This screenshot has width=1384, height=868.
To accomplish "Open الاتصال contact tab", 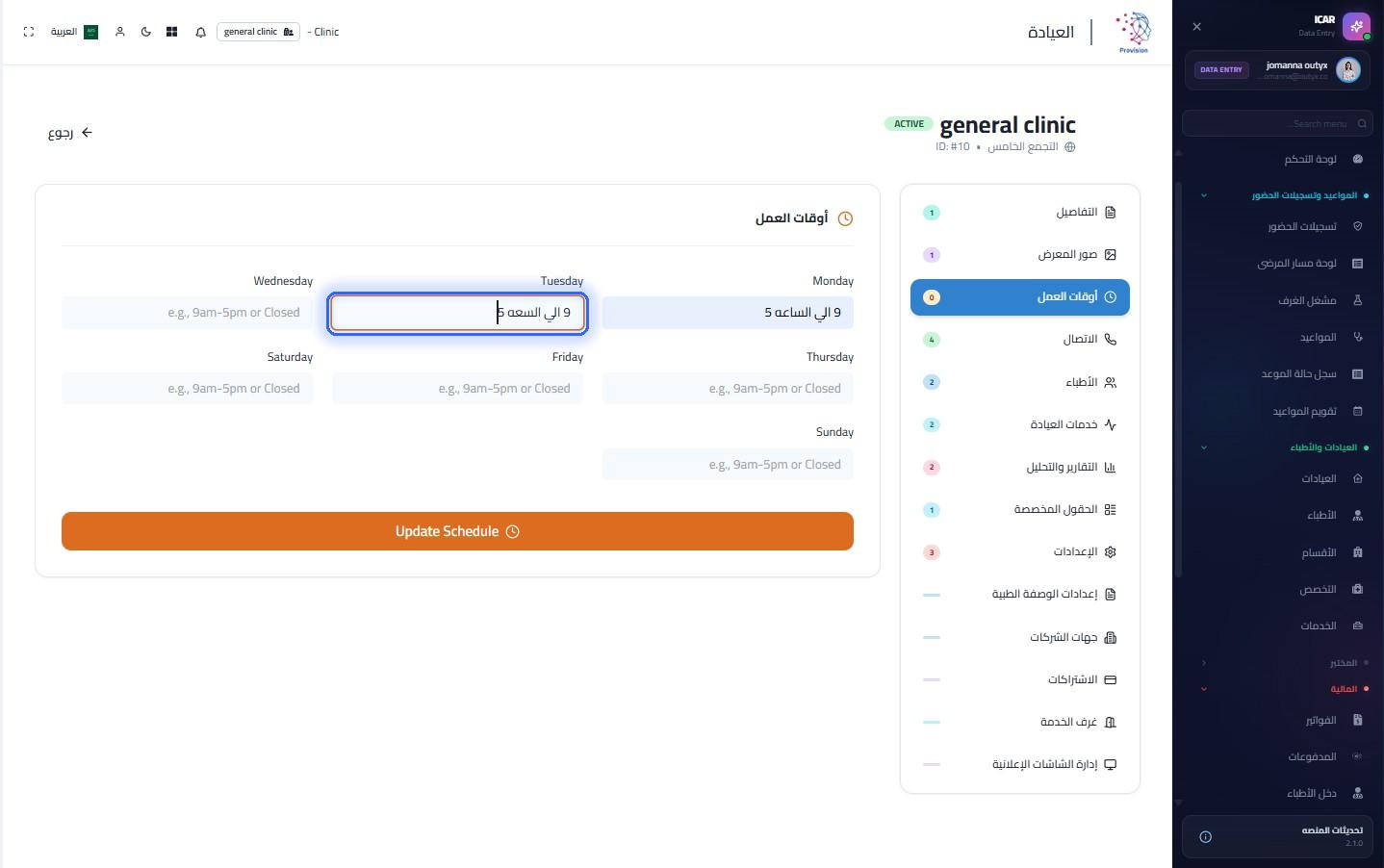I will 1020,340.
